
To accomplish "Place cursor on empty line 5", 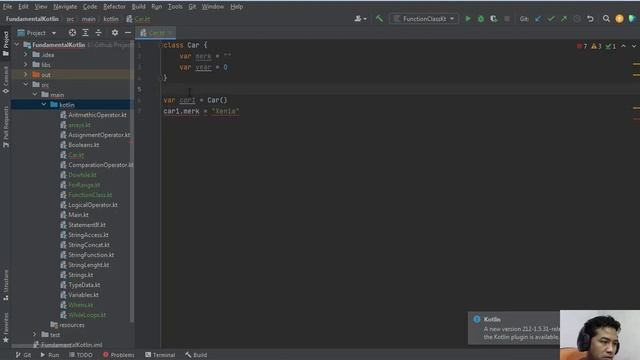I will (x=400, y=89).
